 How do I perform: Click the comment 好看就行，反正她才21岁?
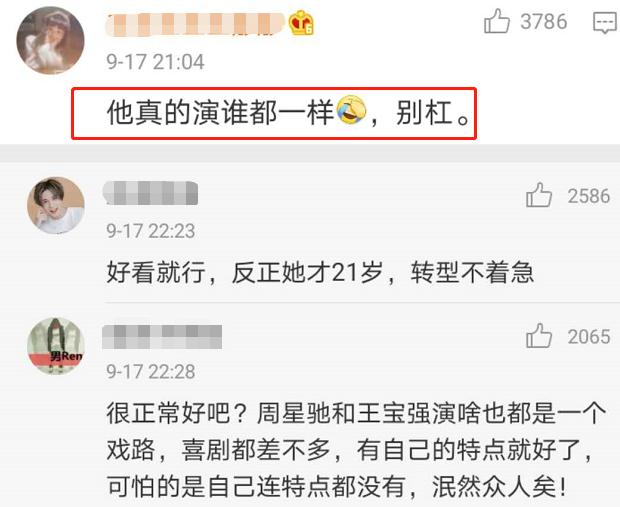point(320,272)
